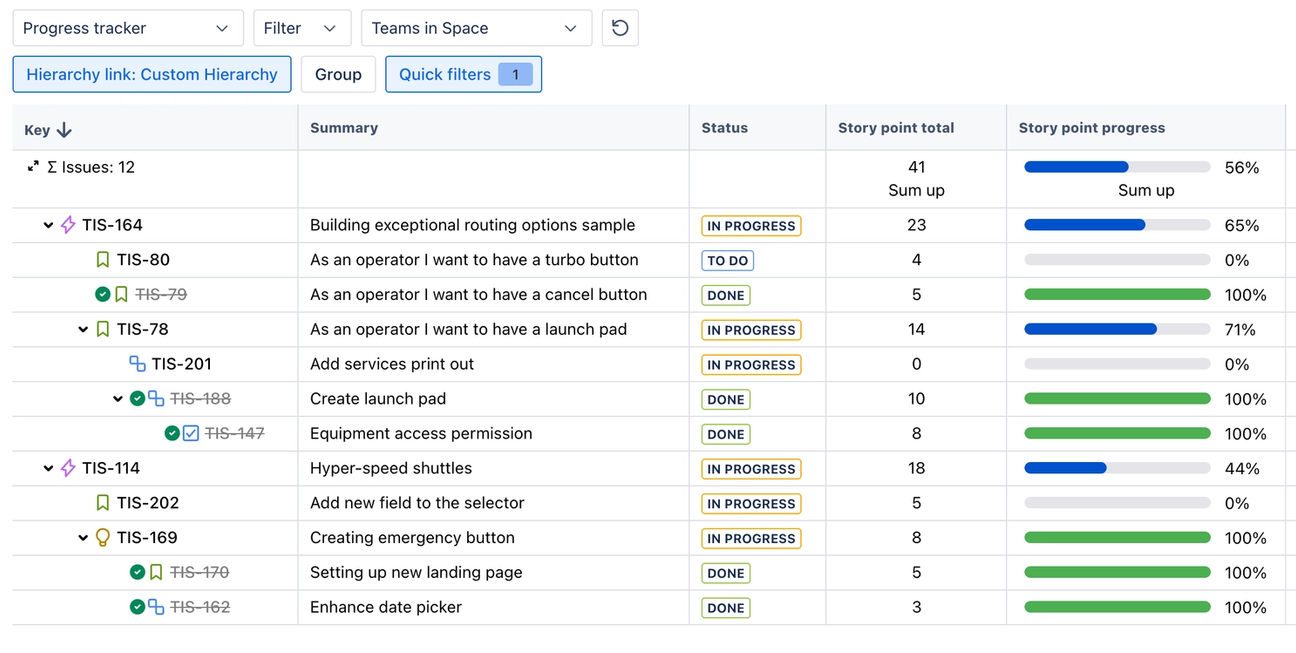
Task: Click the Group button
Action: pyautogui.click(x=338, y=74)
